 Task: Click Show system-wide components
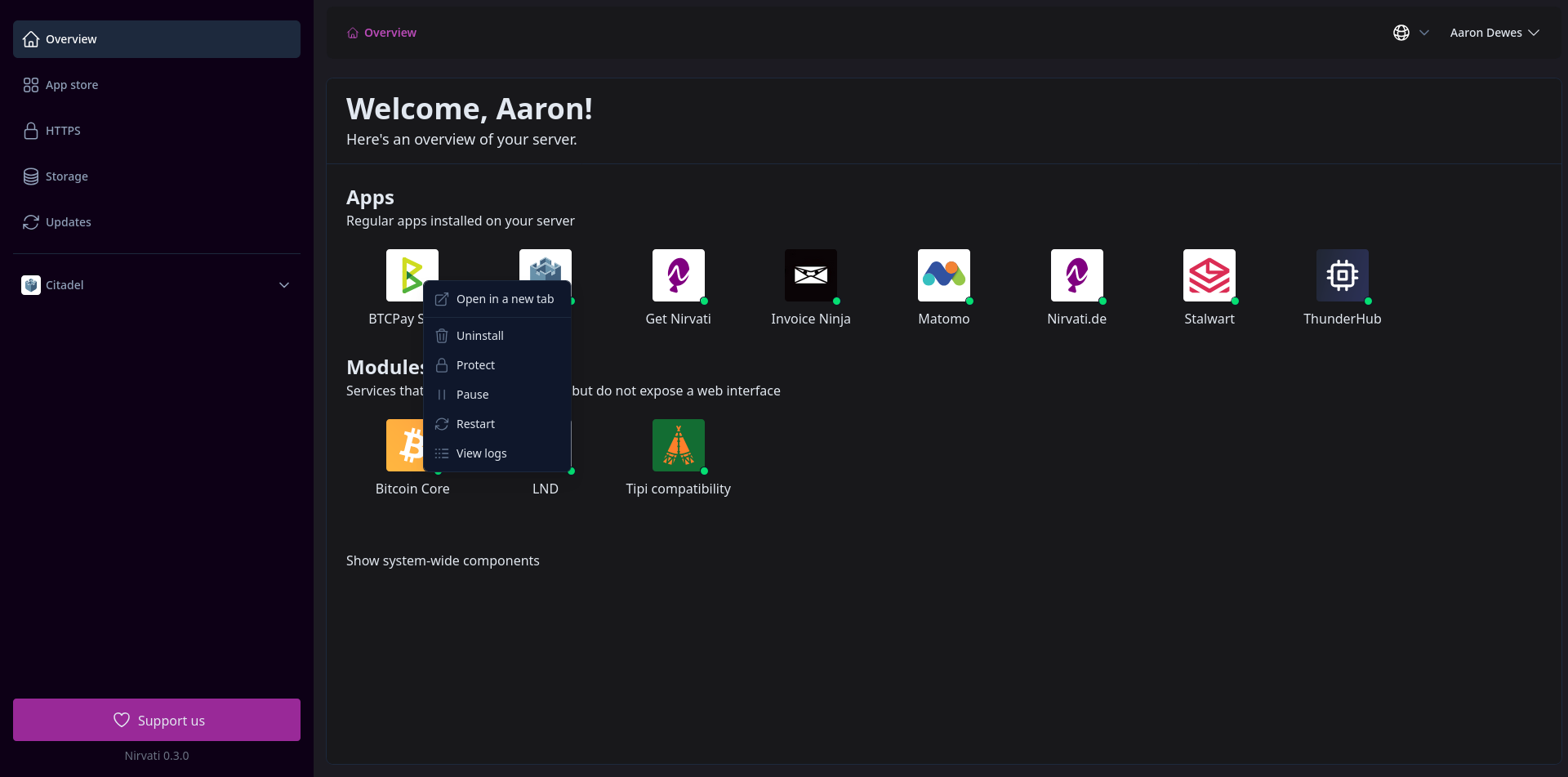pos(443,560)
